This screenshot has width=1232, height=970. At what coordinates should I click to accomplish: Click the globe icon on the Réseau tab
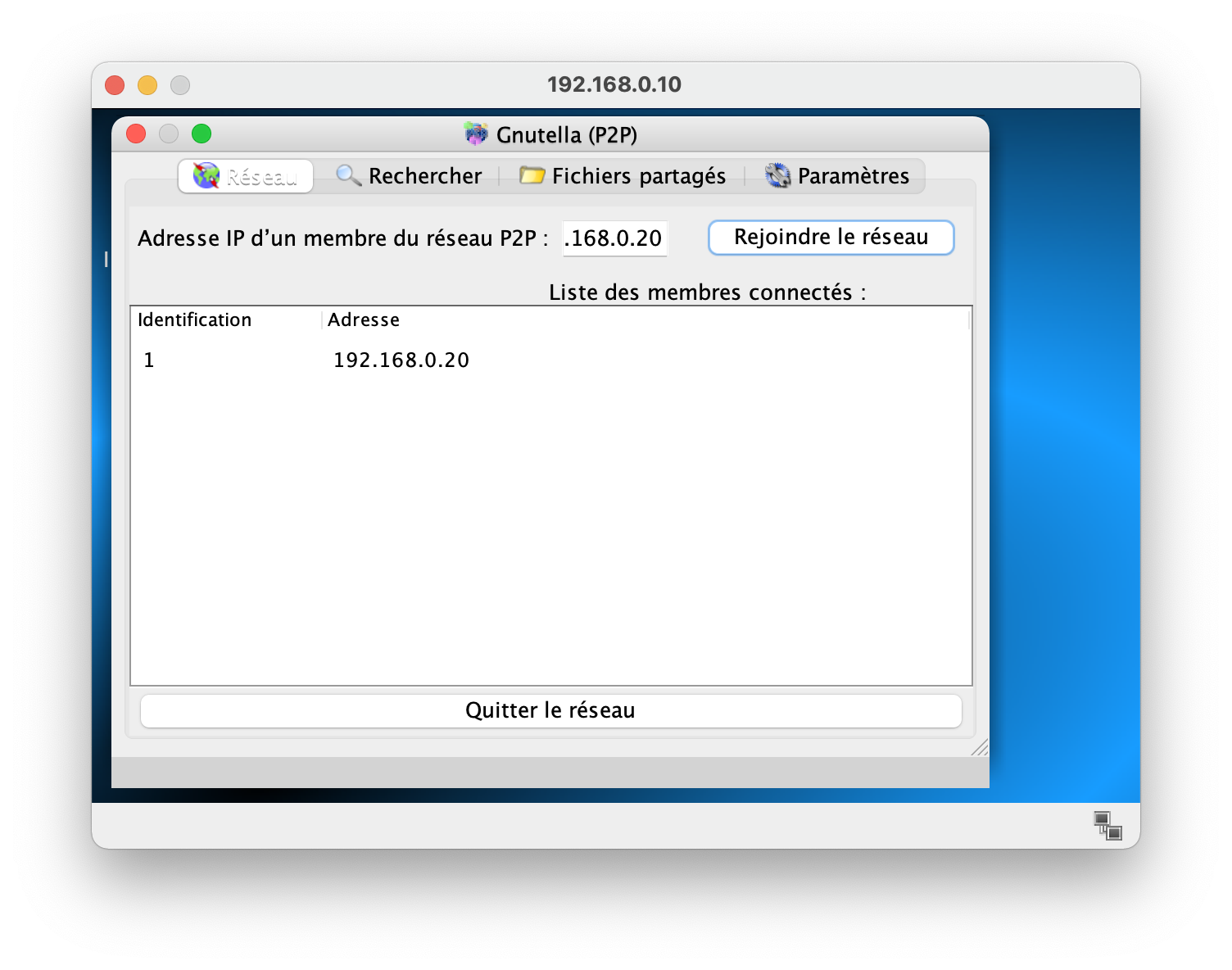(x=206, y=175)
